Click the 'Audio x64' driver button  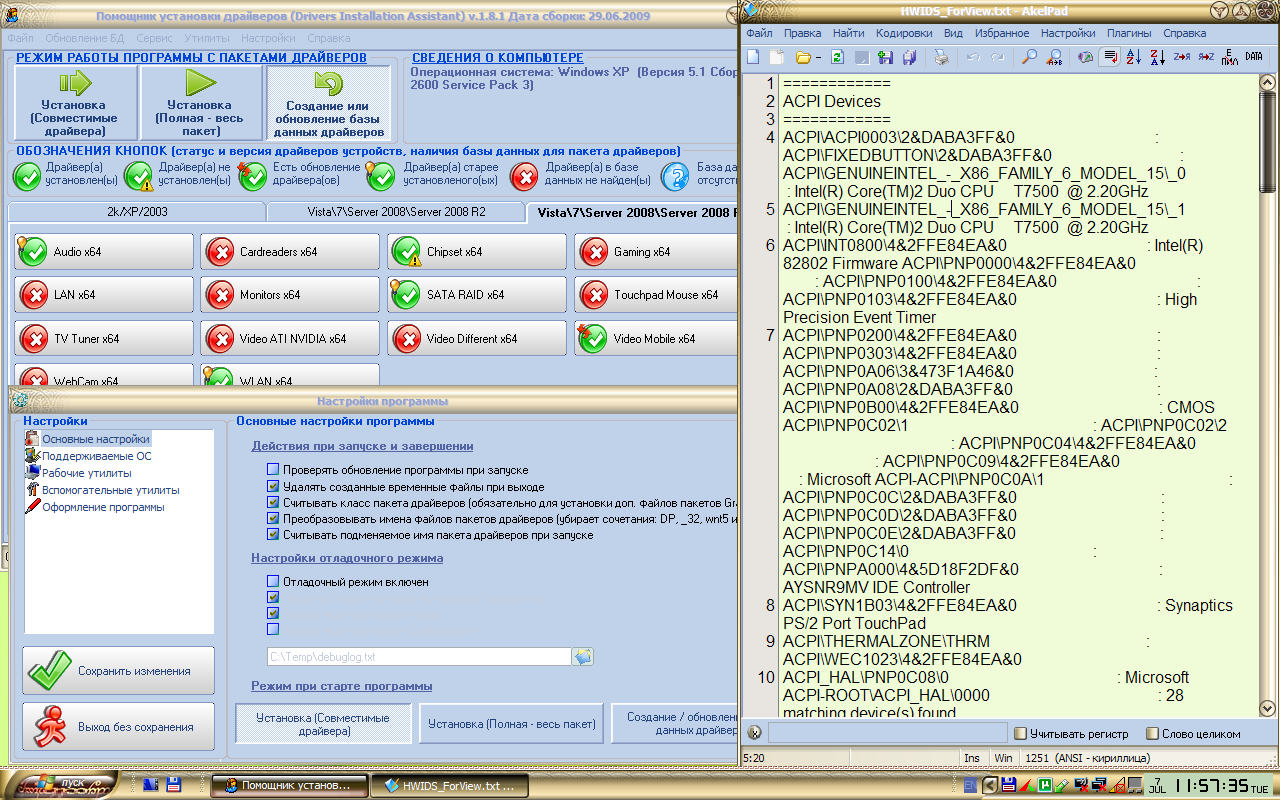[x=104, y=252]
